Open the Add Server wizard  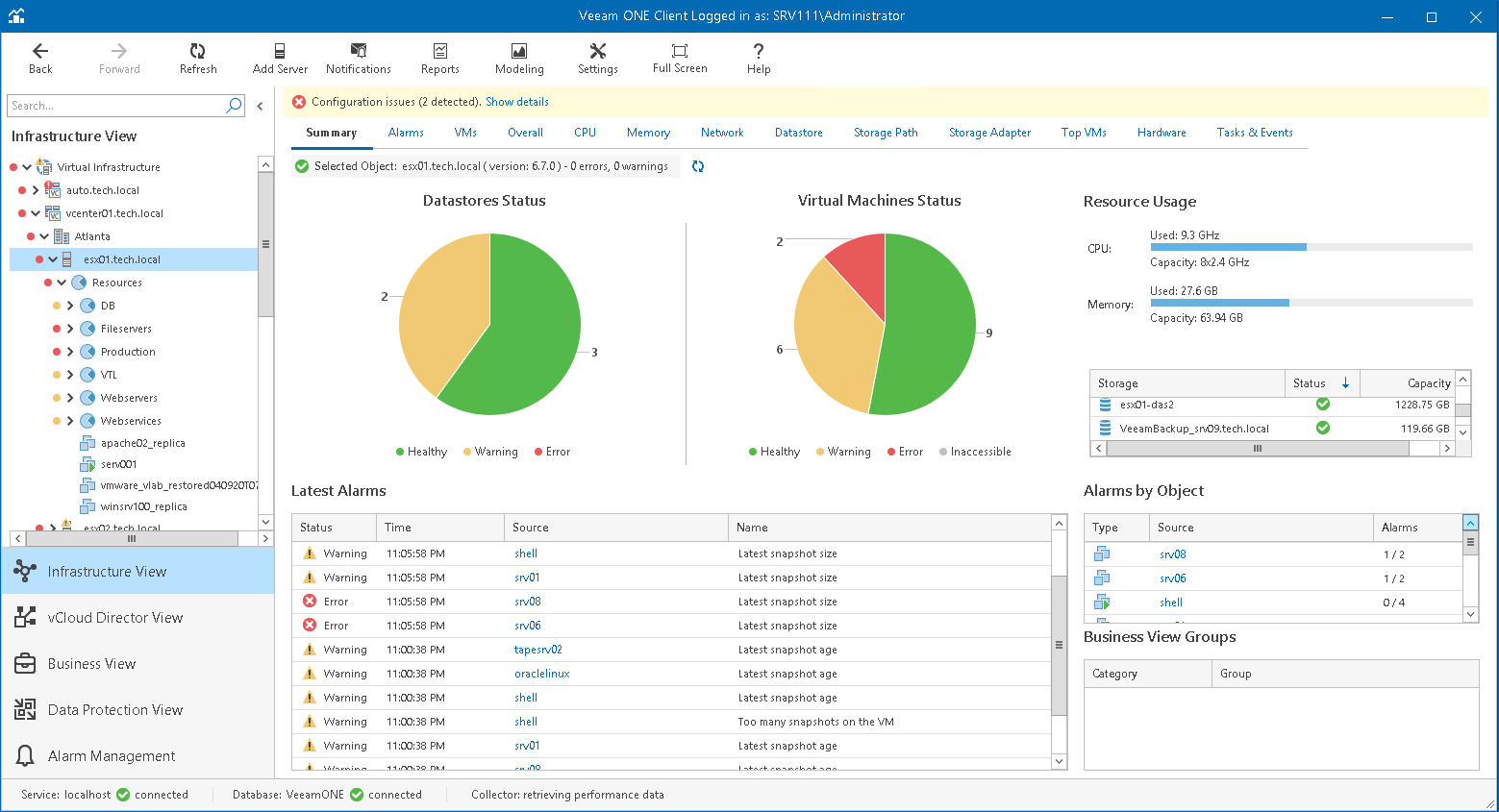click(280, 58)
